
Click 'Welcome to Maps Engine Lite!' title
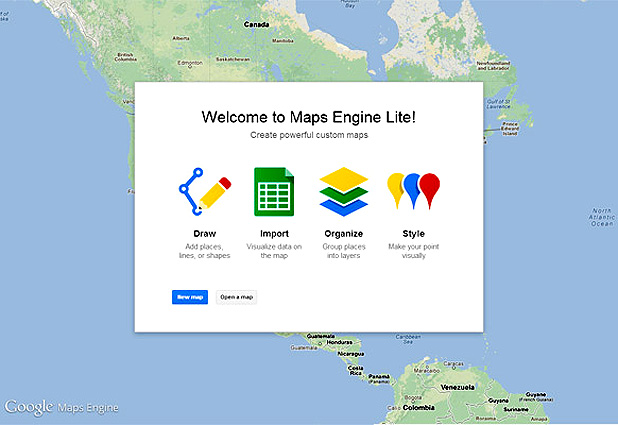(x=309, y=117)
